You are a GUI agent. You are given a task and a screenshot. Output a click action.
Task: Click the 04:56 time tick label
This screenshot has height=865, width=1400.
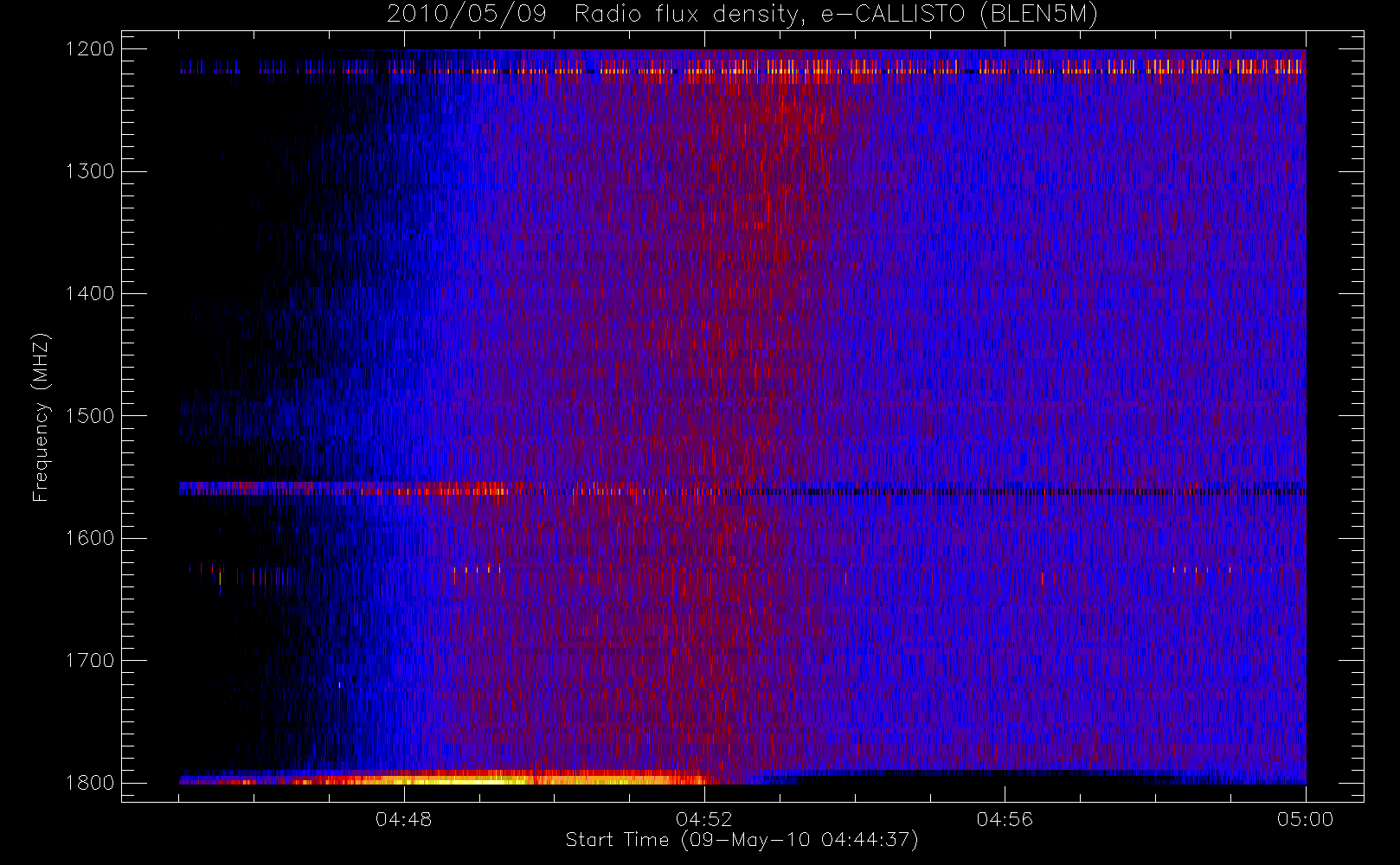(1005, 819)
